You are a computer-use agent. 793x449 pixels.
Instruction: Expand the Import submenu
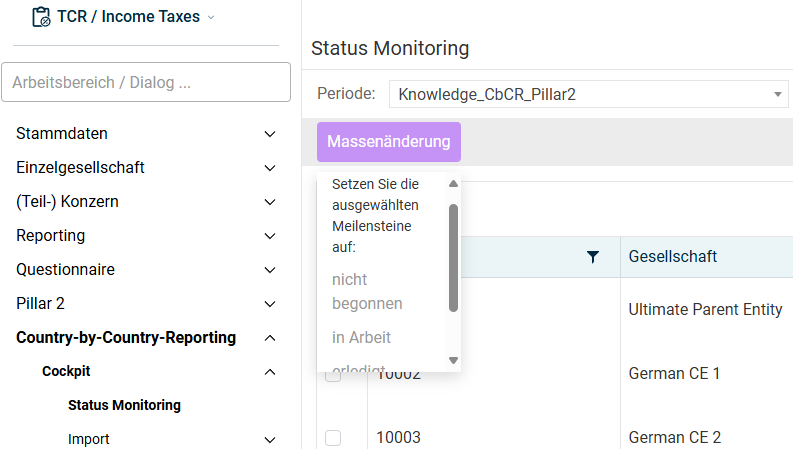[269, 439]
